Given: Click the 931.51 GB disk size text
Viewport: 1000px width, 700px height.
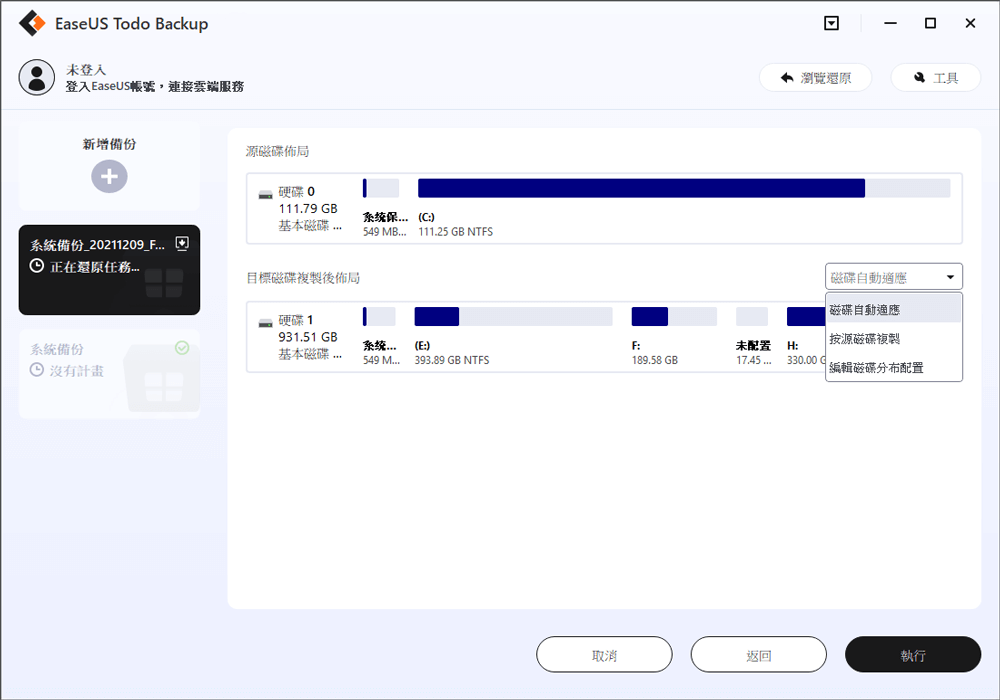Looking at the screenshot, I should point(307,337).
